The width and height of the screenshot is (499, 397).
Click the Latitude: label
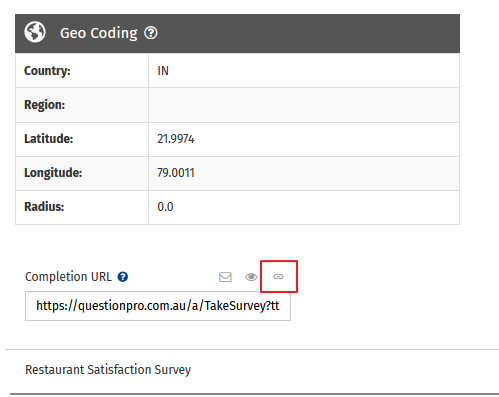point(49,139)
